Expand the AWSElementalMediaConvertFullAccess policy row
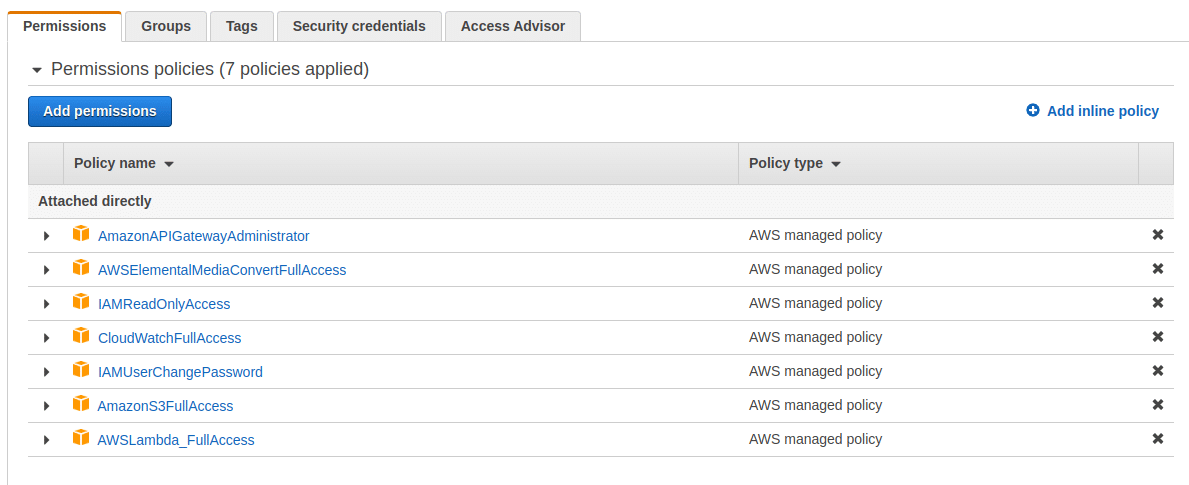The width and height of the screenshot is (1189, 485). (x=46, y=270)
